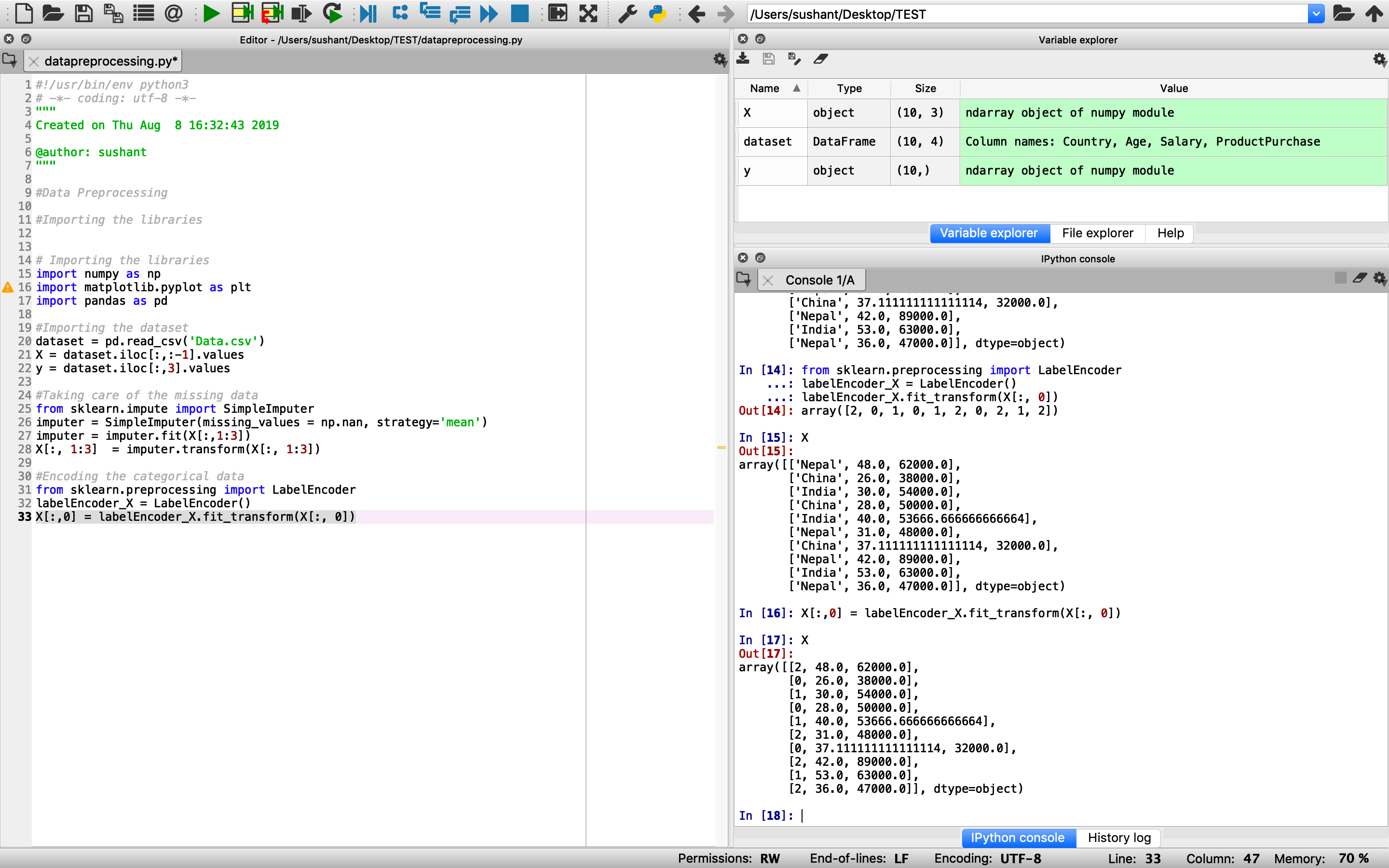This screenshot has height=868, width=1389.
Task: Create a new file
Action: [x=23, y=13]
